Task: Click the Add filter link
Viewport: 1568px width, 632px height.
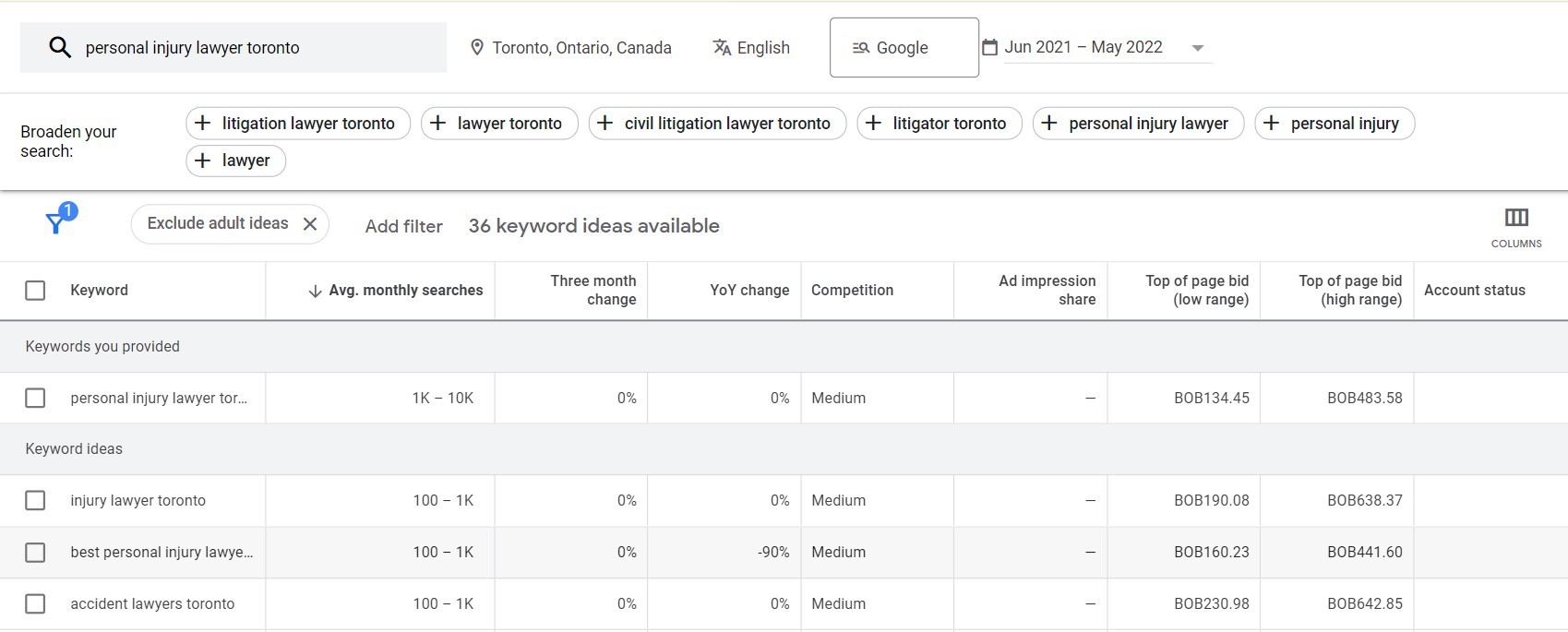Action: tap(403, 226)
